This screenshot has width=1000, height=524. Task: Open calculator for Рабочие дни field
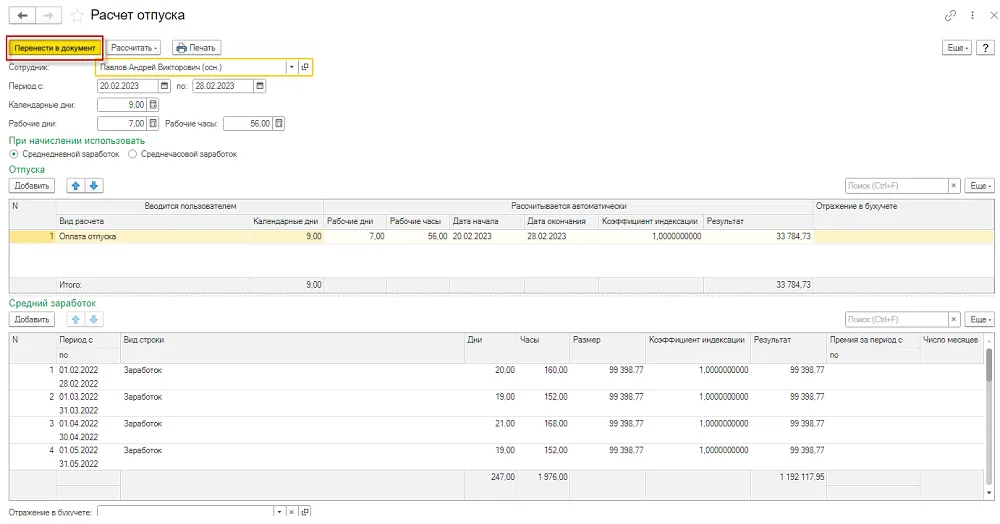[x=153, y=124]
